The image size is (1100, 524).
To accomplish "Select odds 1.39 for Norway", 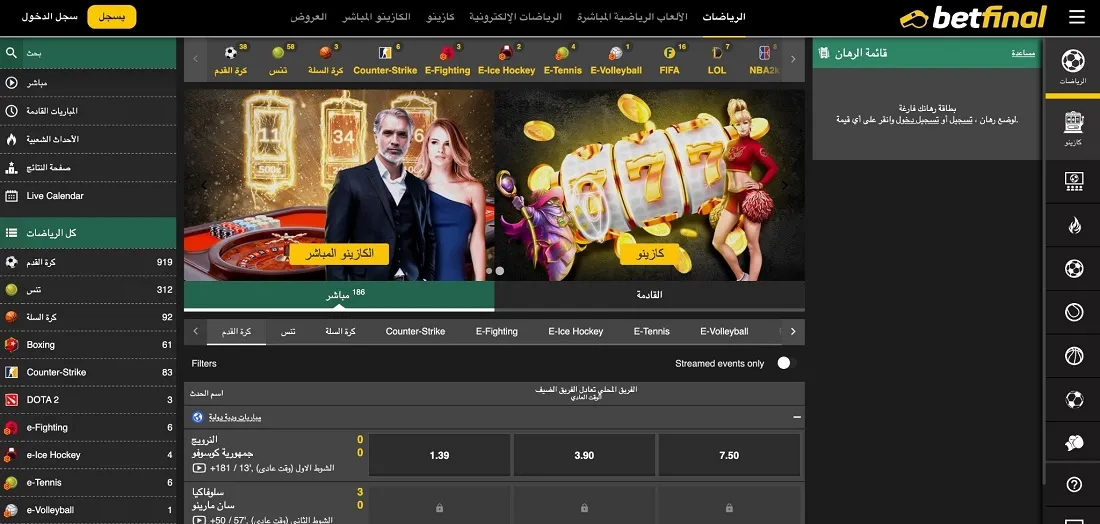I will tap(439, 455).
